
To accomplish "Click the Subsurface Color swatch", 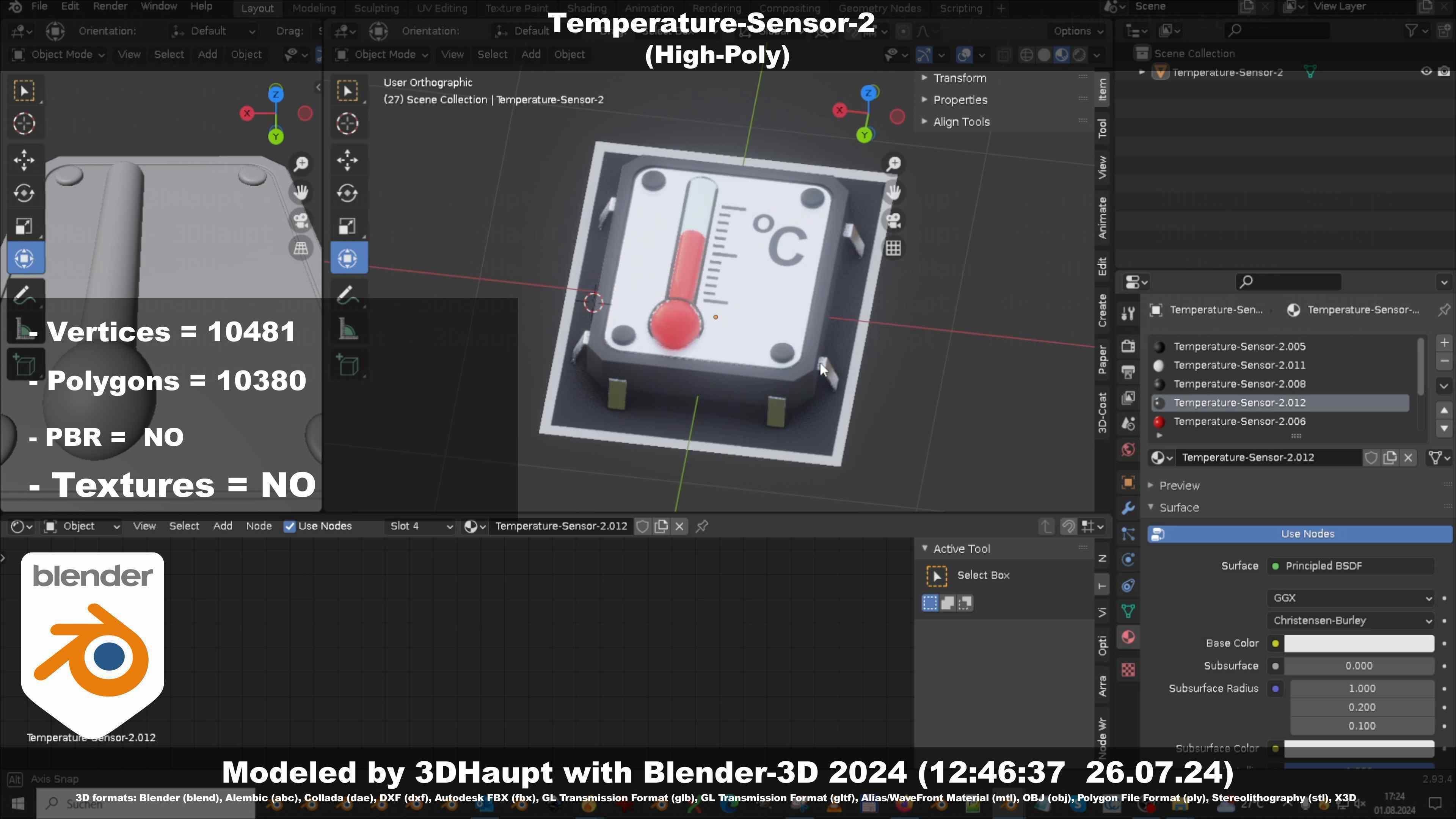I will (1359, 748).
